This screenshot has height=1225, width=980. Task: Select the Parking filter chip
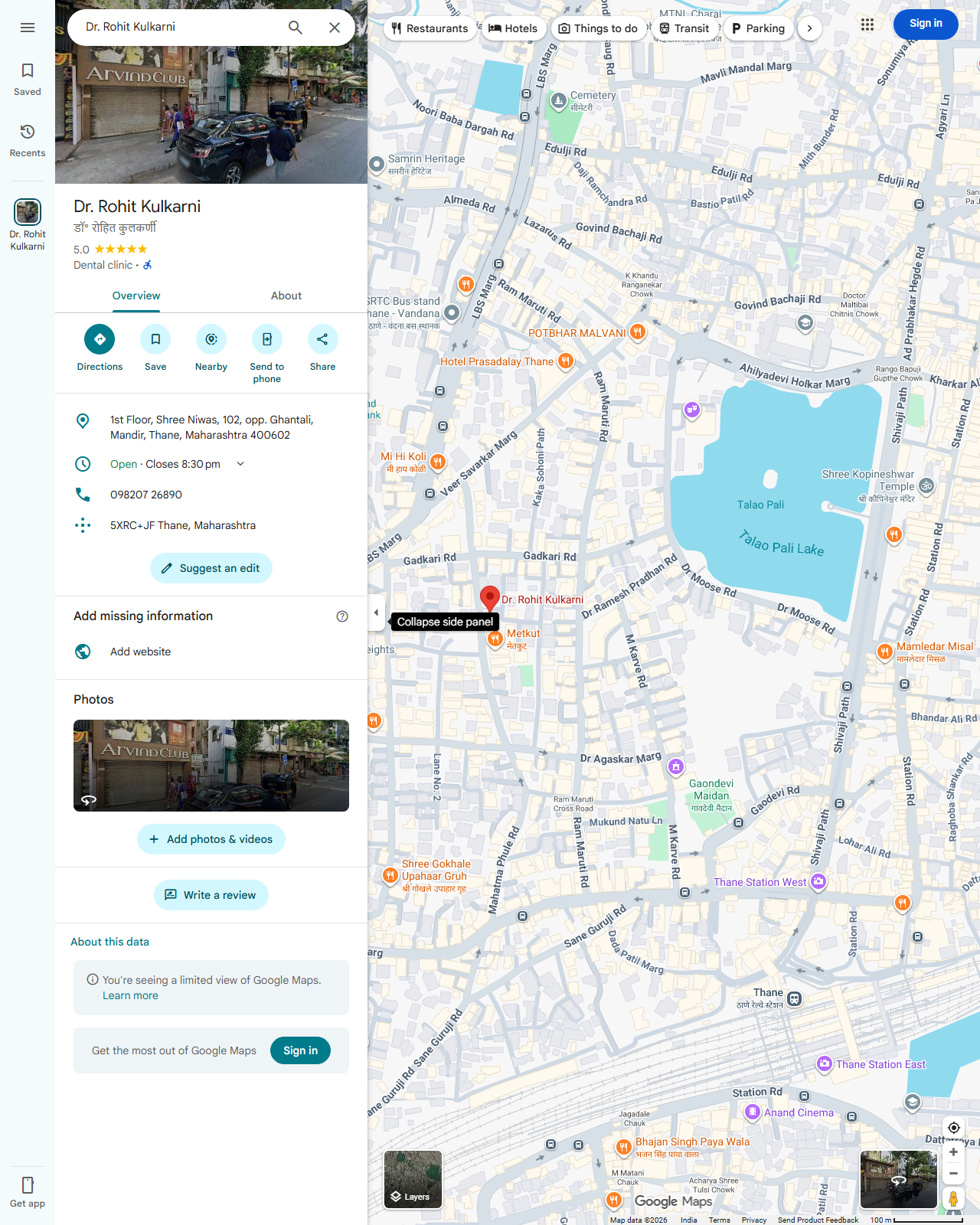(758, 28)
